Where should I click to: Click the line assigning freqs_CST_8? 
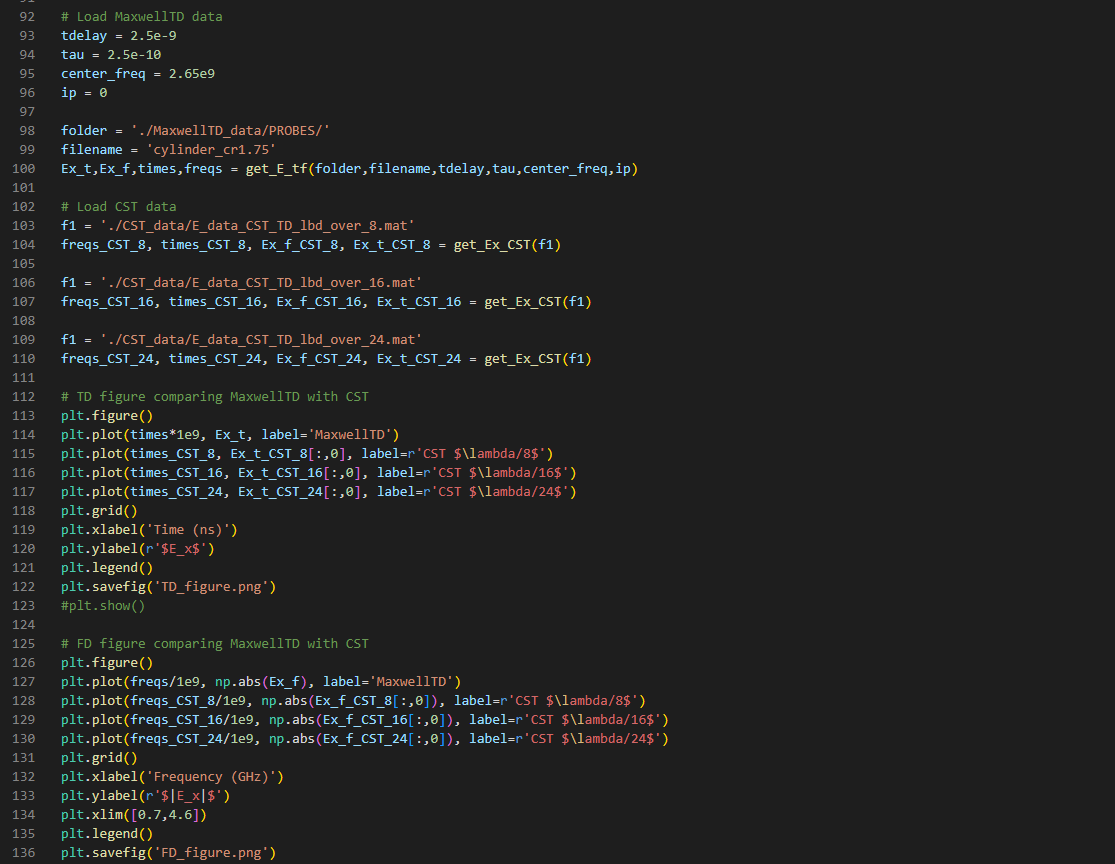[311, 245]
